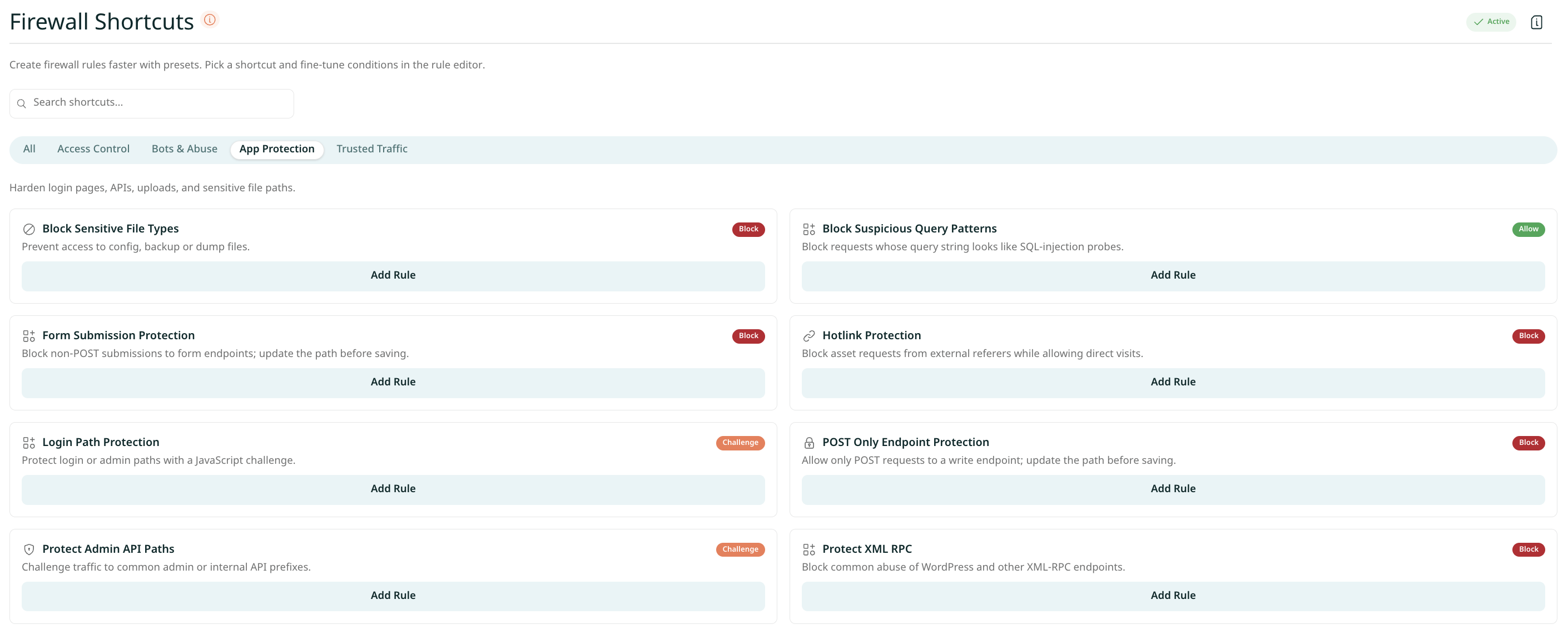
Task: Open the documentation icon at top right
Action: [x=1536, y=22]
